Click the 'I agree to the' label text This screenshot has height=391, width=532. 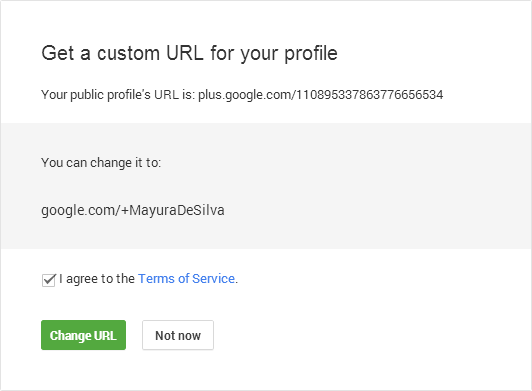pos(97,279)
